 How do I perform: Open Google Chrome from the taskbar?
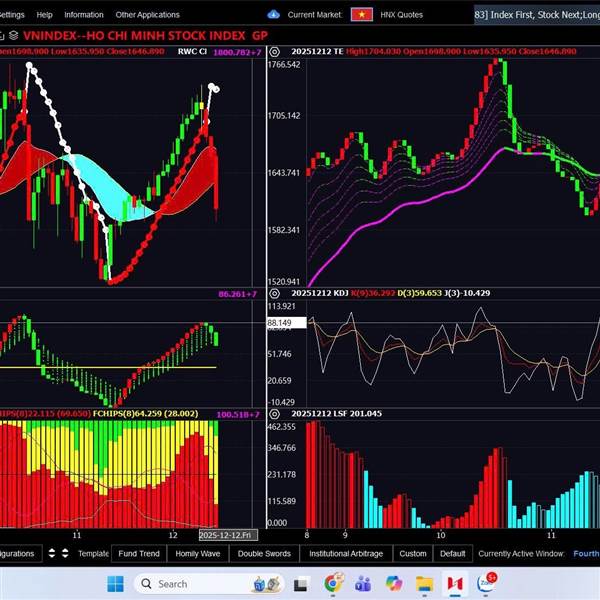click(x=334, y=583)
